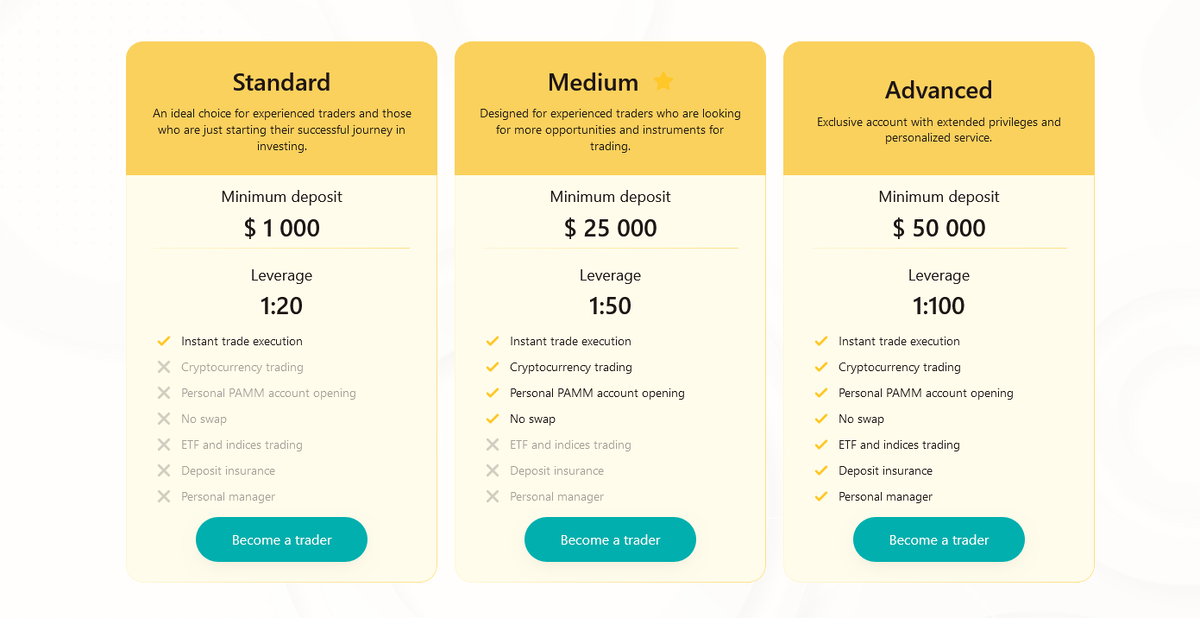Click Become a trader under Medium plan
The height and width of the screenshot is (618, 1200).
tap(610, 540)
